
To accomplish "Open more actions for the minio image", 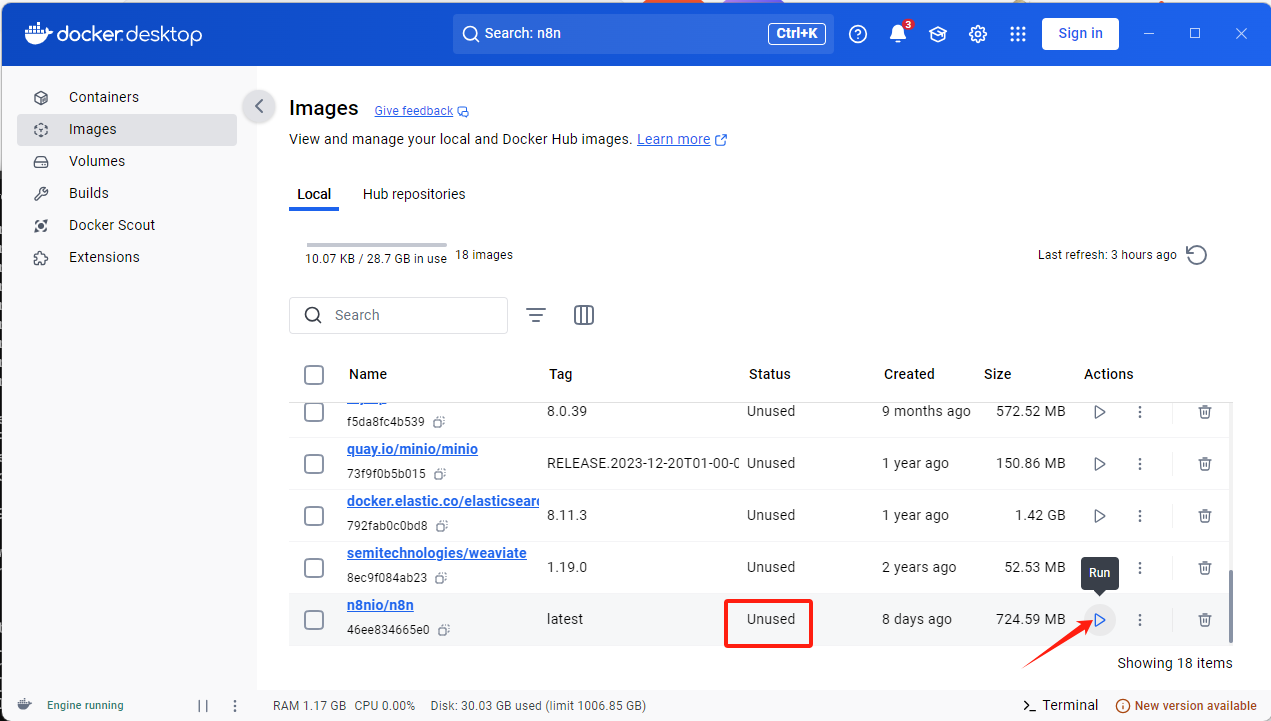I will tap(1140, 464).
